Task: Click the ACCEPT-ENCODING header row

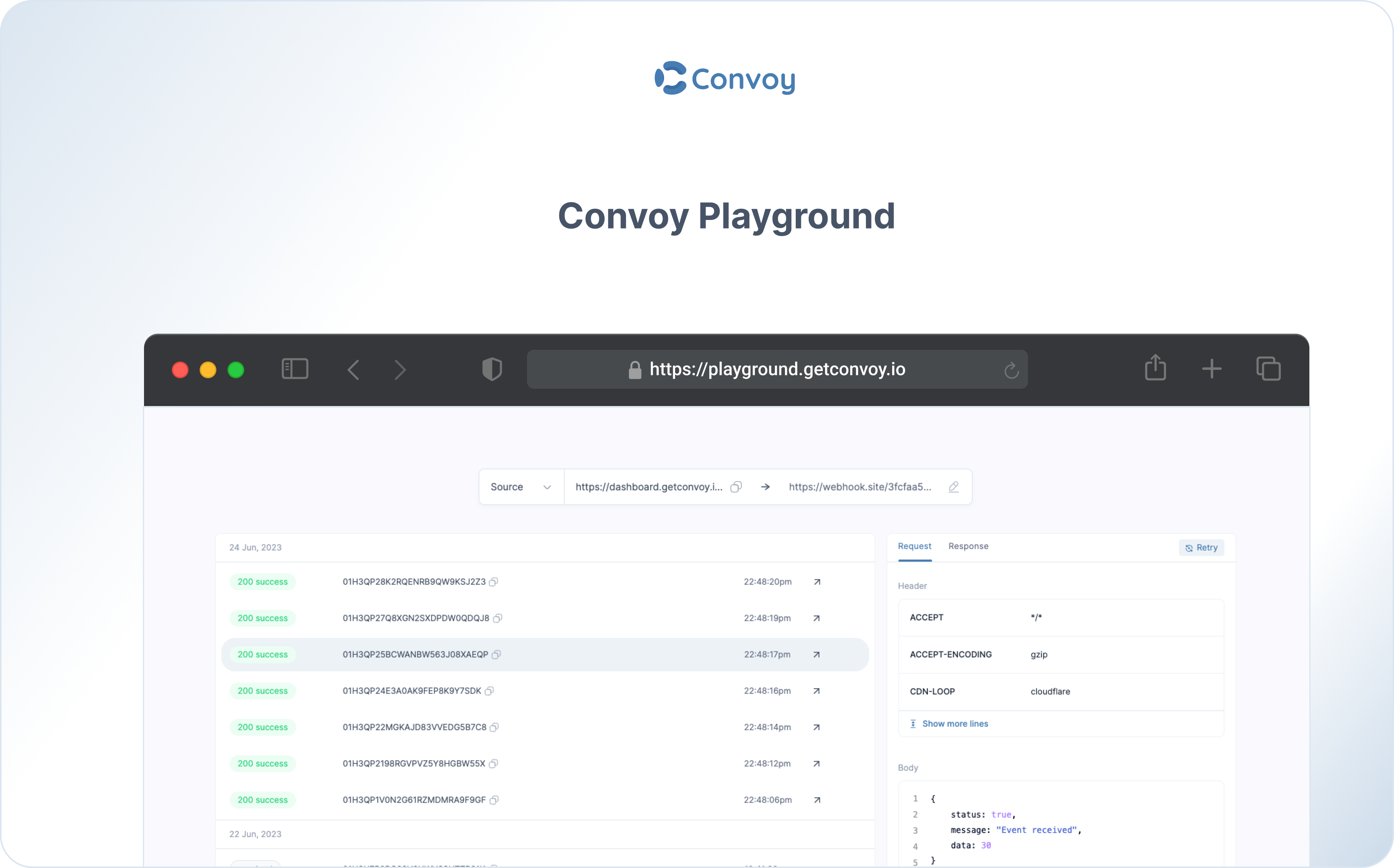Action: (x=1061, y=654)
